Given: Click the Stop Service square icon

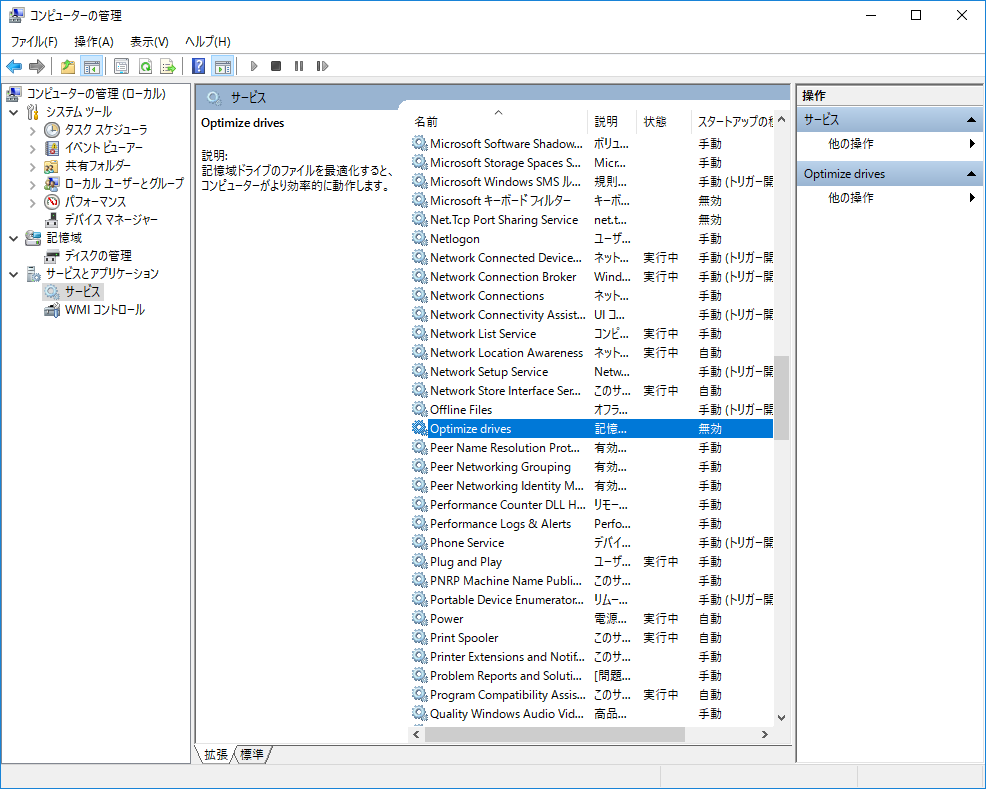Looking at the screenshot, I should point(276,66).
